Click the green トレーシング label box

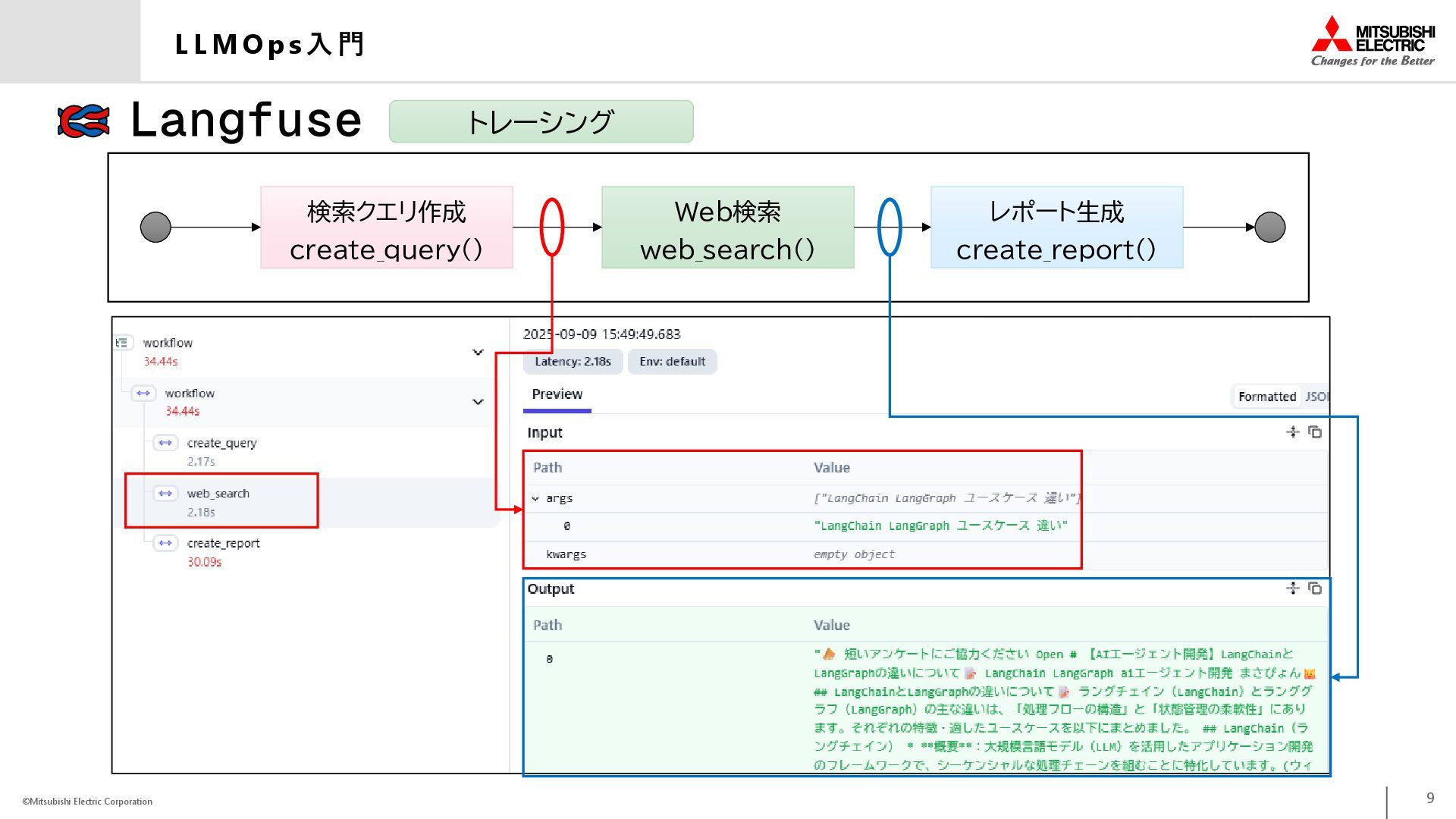[541, 122]
